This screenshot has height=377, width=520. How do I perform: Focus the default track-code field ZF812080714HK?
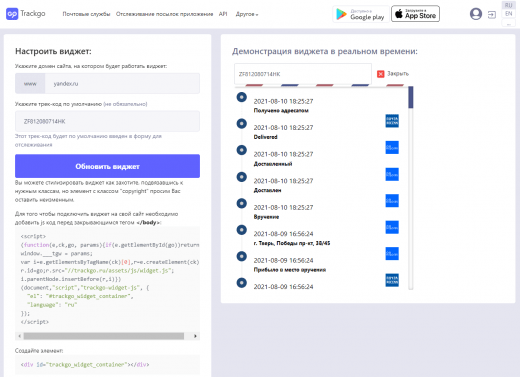pyautogui.click(x=107, y=121)
